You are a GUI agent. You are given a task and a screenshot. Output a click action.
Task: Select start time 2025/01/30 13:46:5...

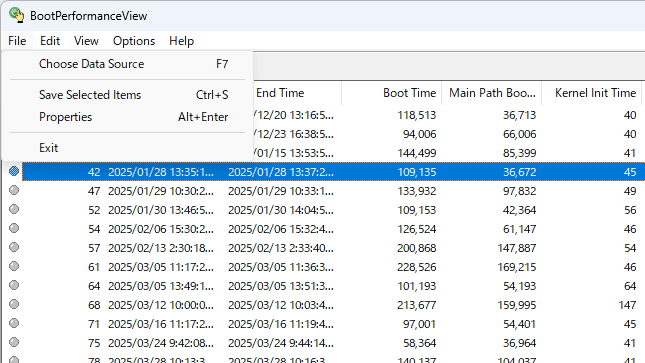(x=161, y=210)
